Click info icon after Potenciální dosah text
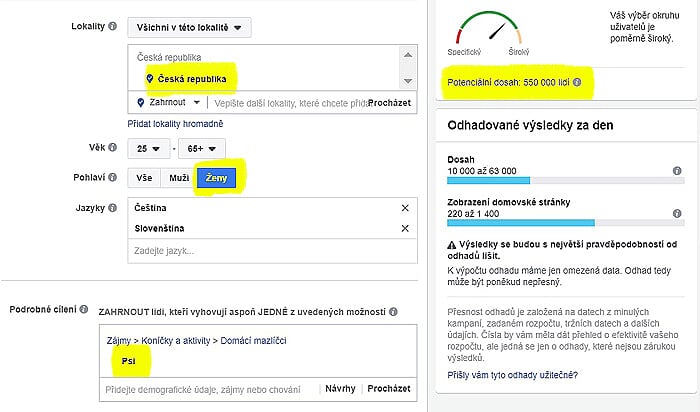The width and height of the screenshot is (700, 412). tap(577, 82)
